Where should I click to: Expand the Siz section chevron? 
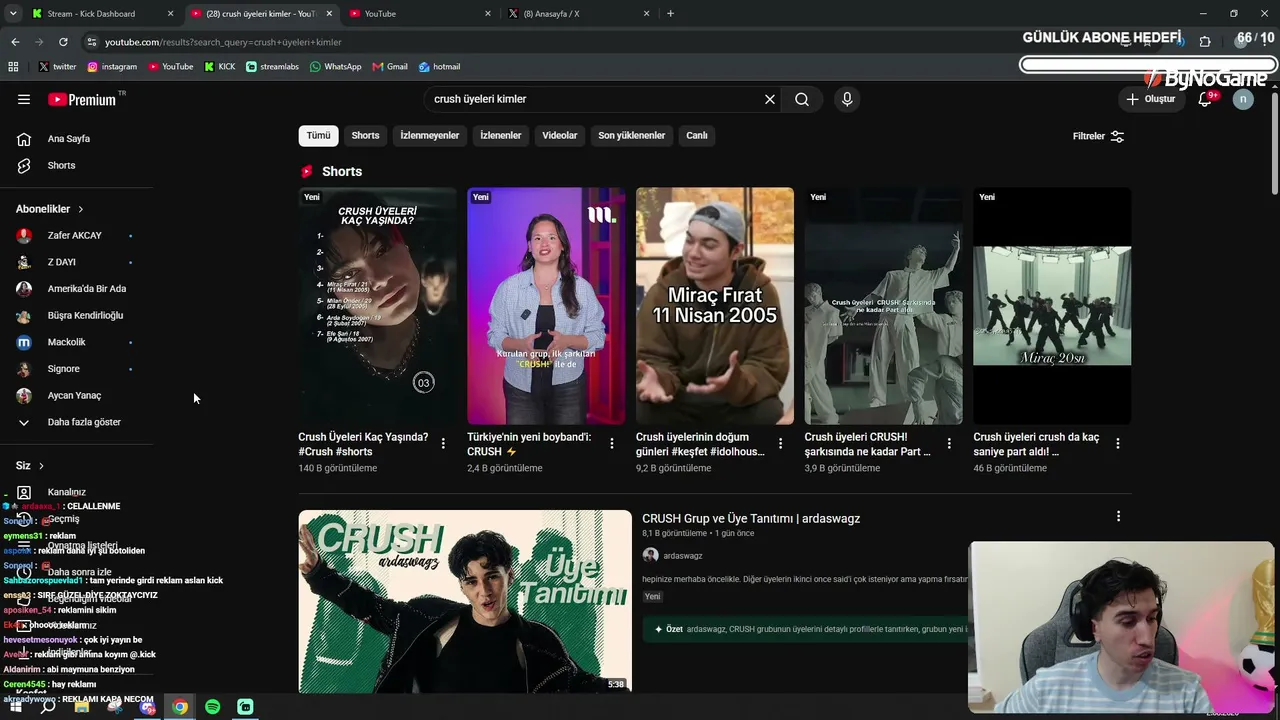(41, 466)
